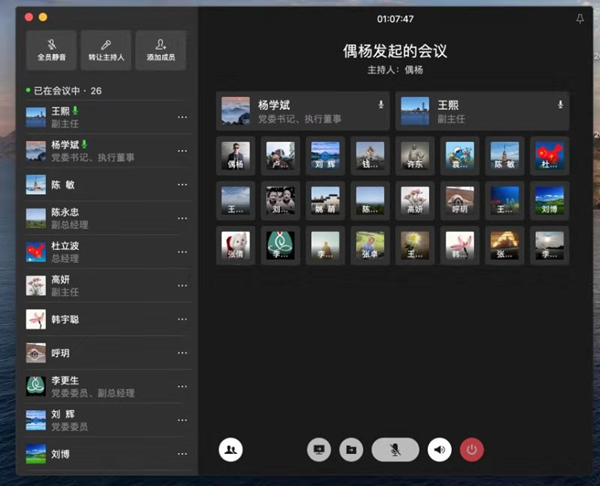Open more options for 韩宇聪 row
Screen dimensions: 600x486
coord(183,319)
